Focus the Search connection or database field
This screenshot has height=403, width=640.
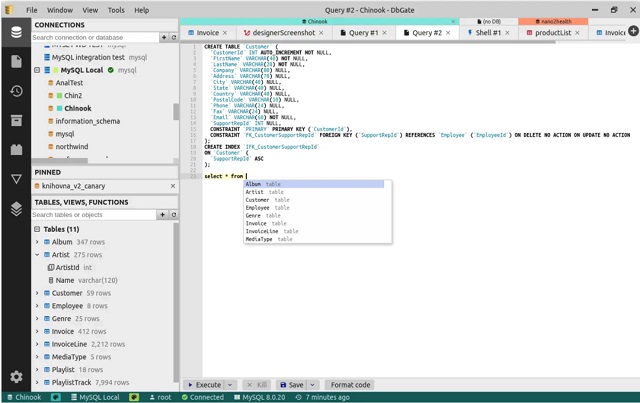95,37
